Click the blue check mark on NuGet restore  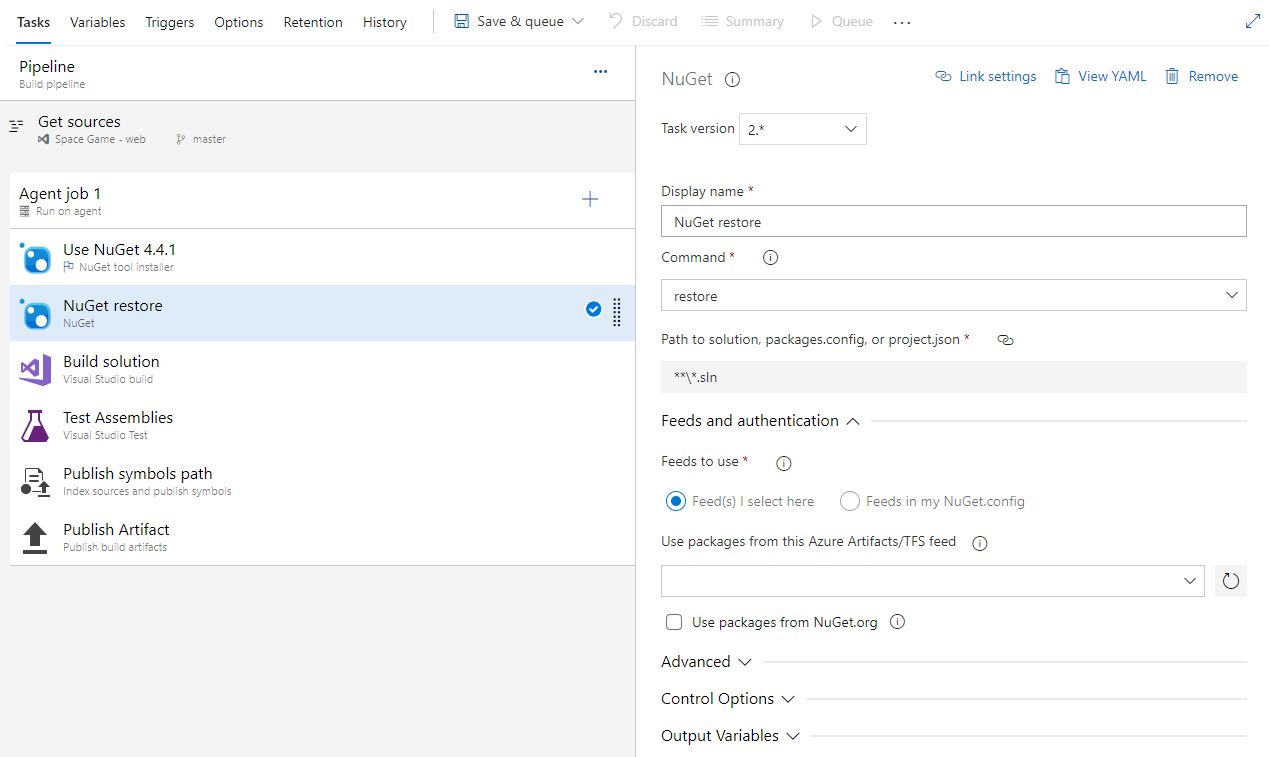pos(593,309)
